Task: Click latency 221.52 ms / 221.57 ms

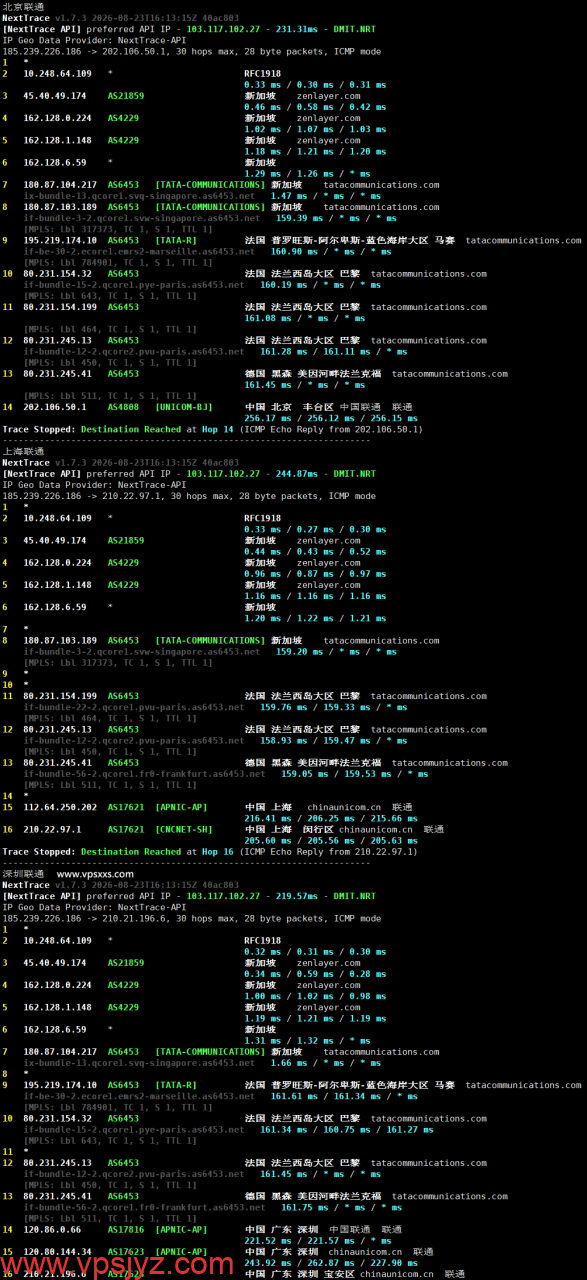Action: pos(299,1240)
